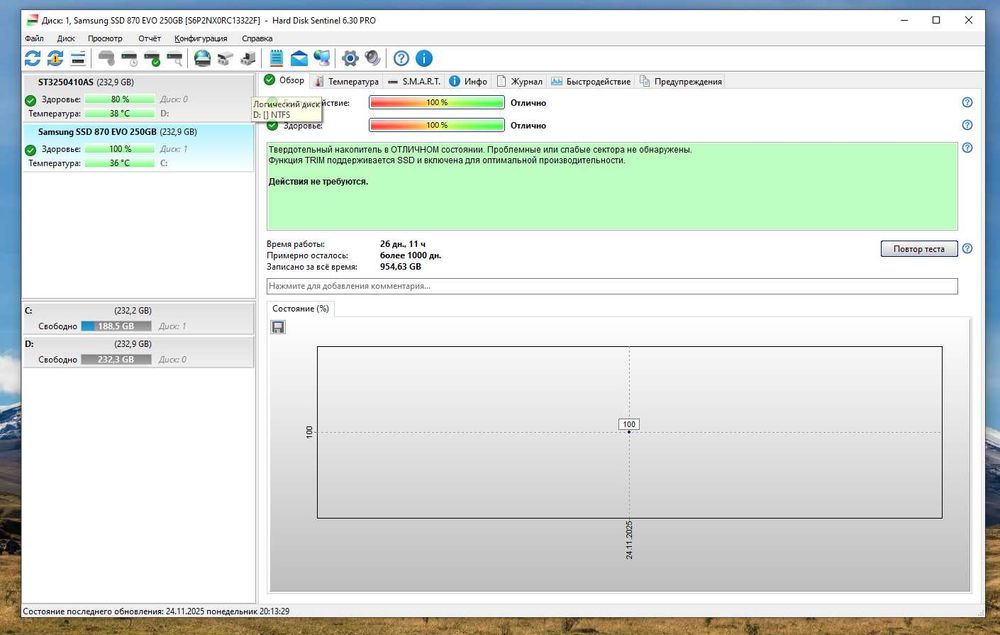Click the Здоровье 100 % gradient bar

pos(437,125)
